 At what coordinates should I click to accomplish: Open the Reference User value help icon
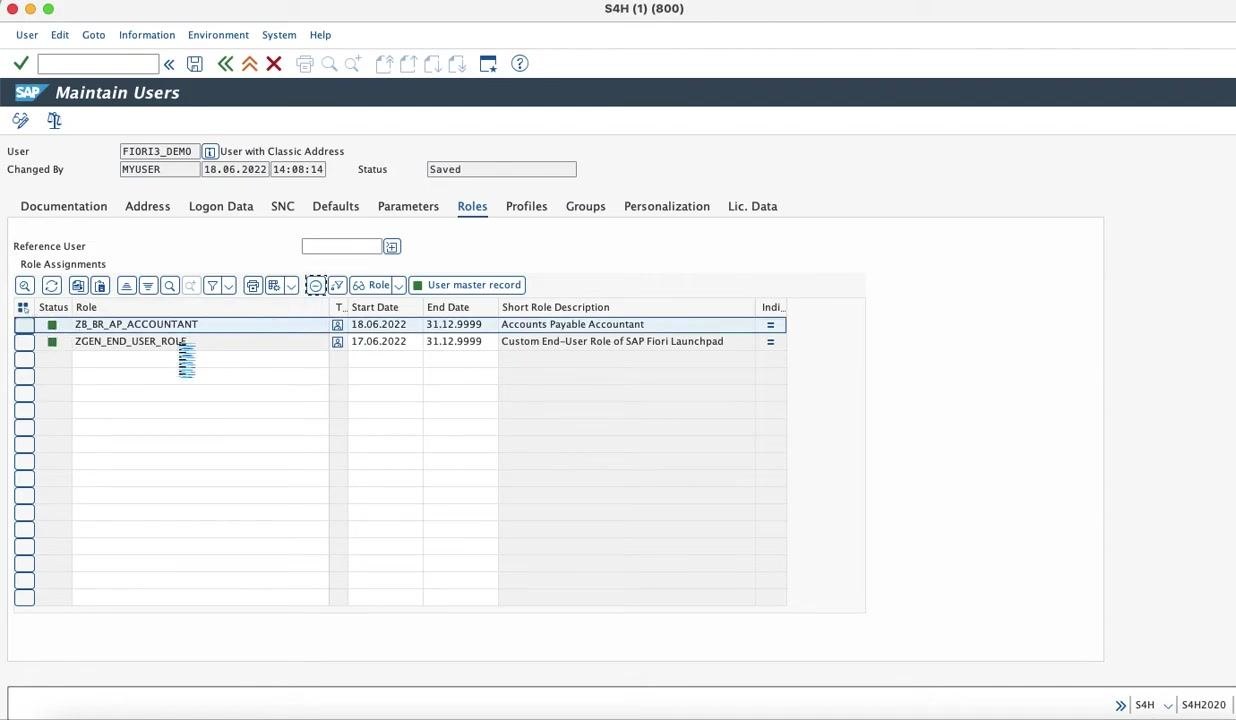pyautogui.click(x=392, y=247)
